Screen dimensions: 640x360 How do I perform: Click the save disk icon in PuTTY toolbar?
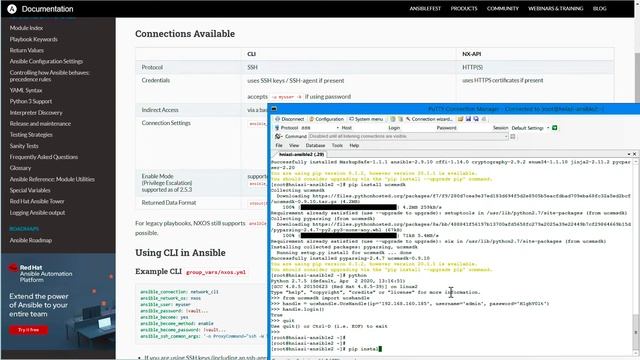(x=468, y=119)
